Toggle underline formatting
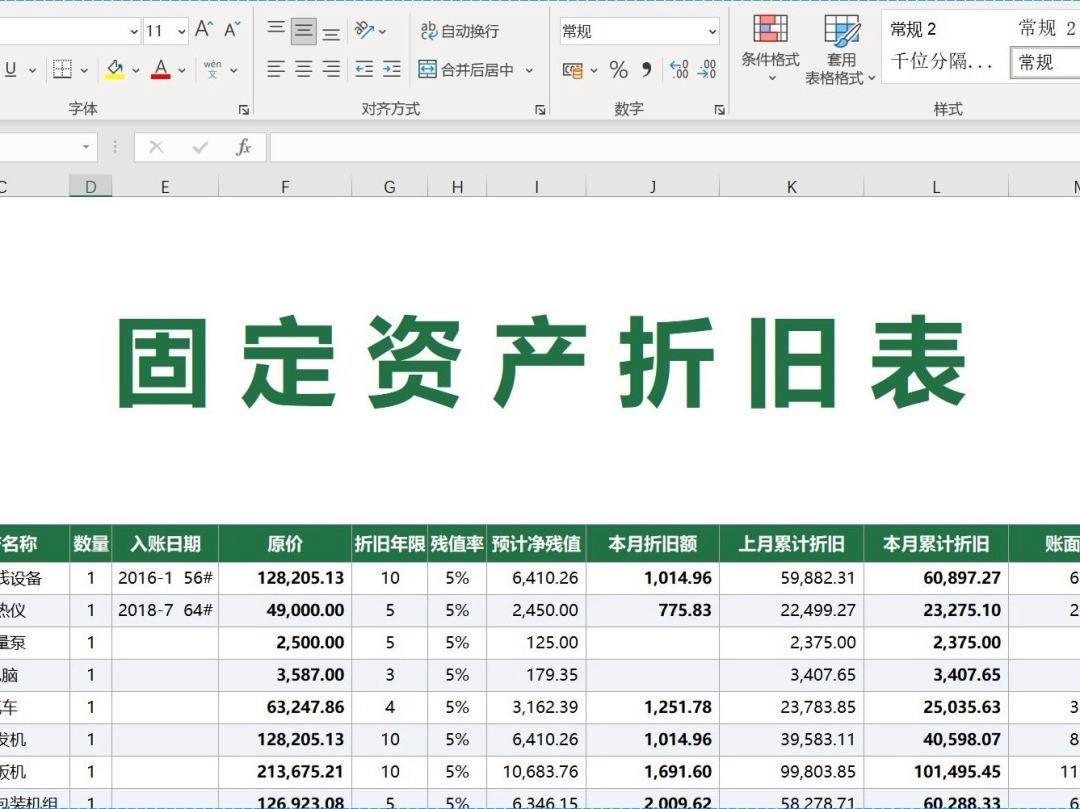 [10, 69]
